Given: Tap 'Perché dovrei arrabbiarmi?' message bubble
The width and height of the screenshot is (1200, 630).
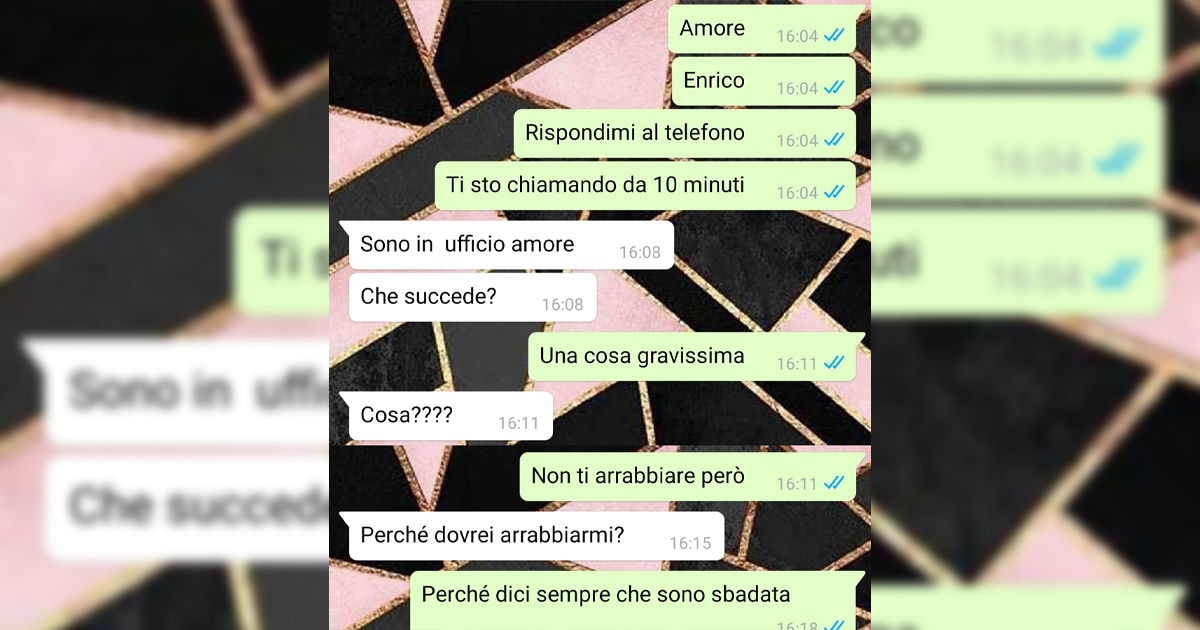Looking at the screenshot, I should (531, 537).
